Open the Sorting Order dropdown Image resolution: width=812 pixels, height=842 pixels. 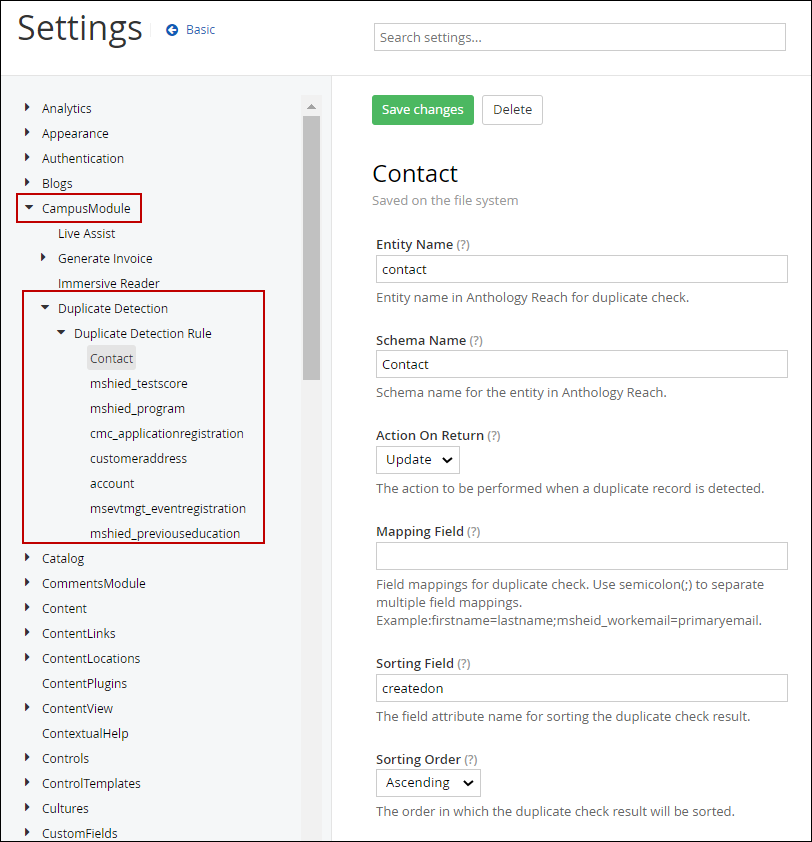(428, 783)
